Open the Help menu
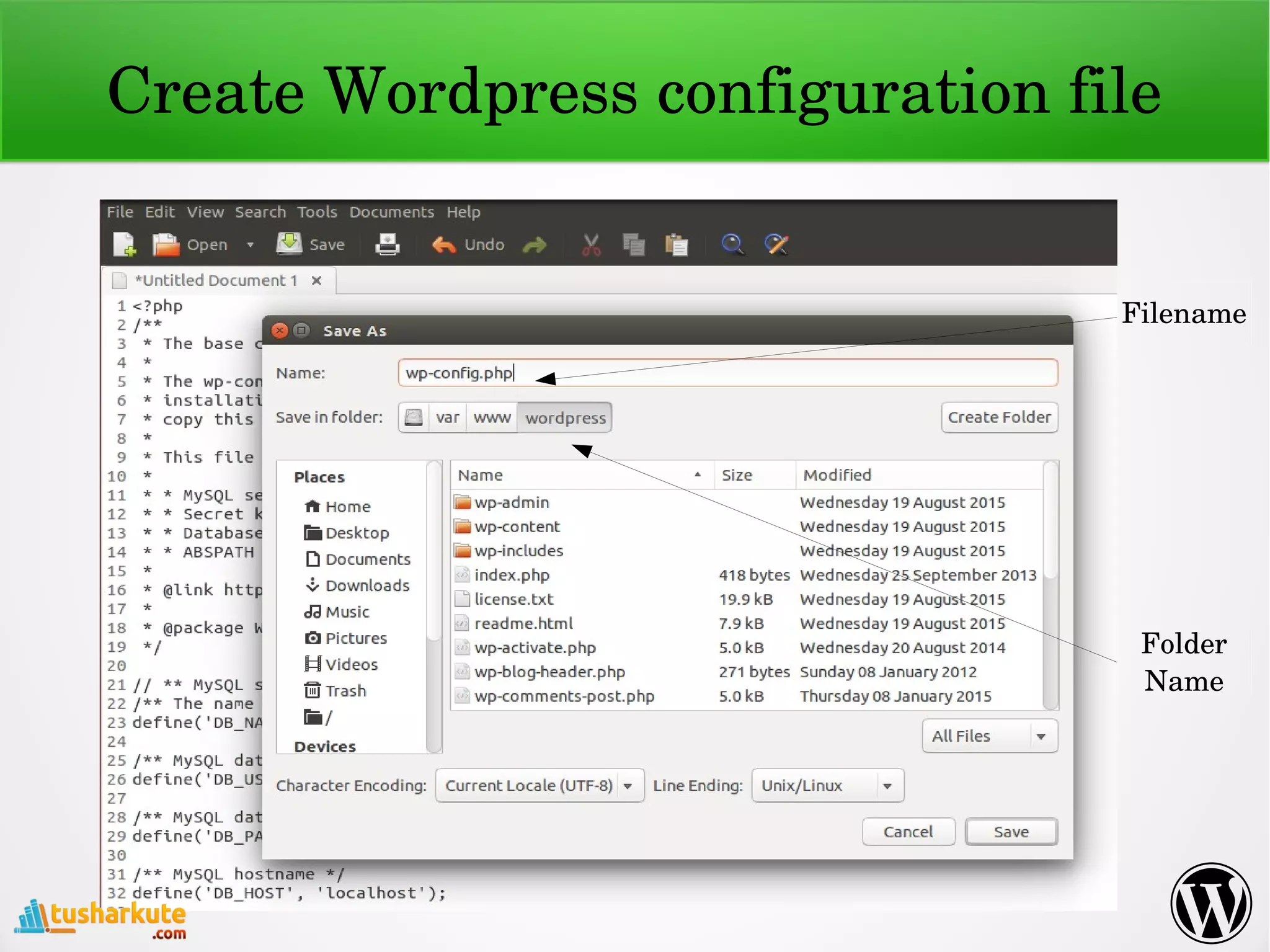 pos(463,212)
